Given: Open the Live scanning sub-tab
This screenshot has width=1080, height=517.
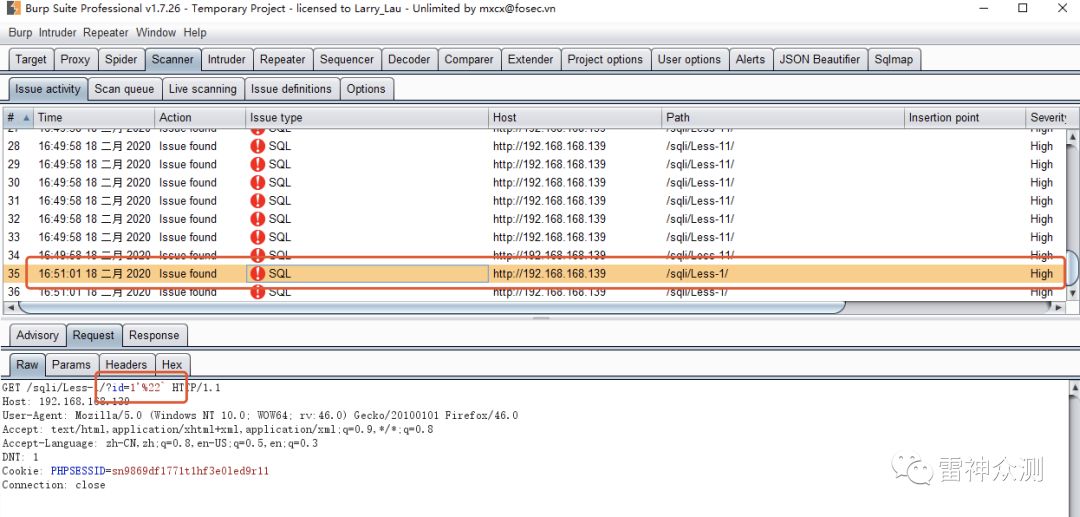Looking at the screenshot, I should tap(202, 89).
